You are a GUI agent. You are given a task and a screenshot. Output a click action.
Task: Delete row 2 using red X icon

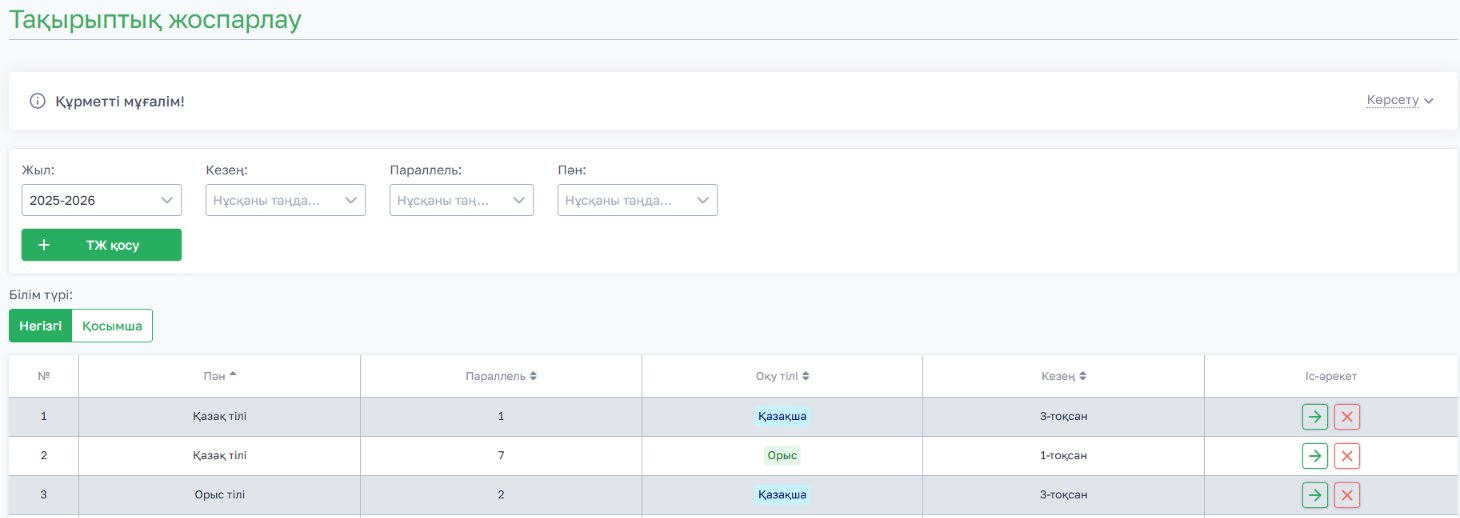pyautogui.click(x=1347, y=456)
